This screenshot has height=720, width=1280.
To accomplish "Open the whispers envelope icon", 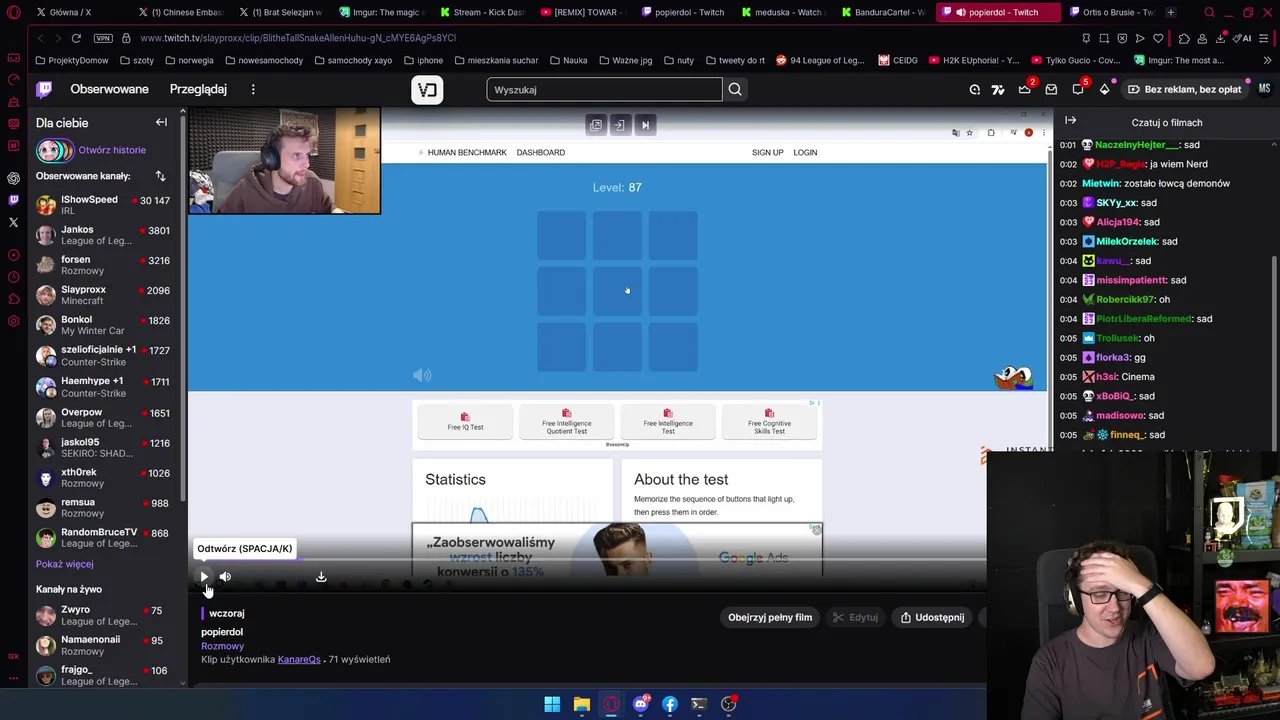I will coord(1051,89).
